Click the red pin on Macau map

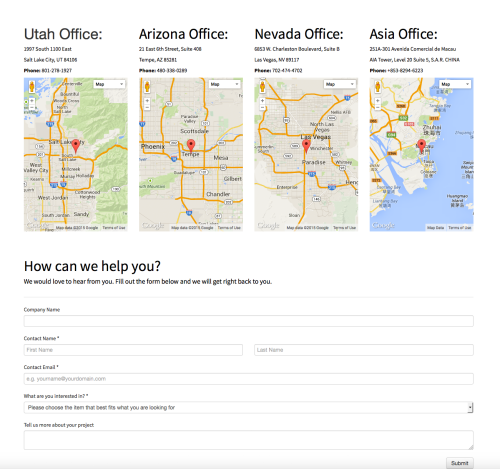(x=422, y=146)
